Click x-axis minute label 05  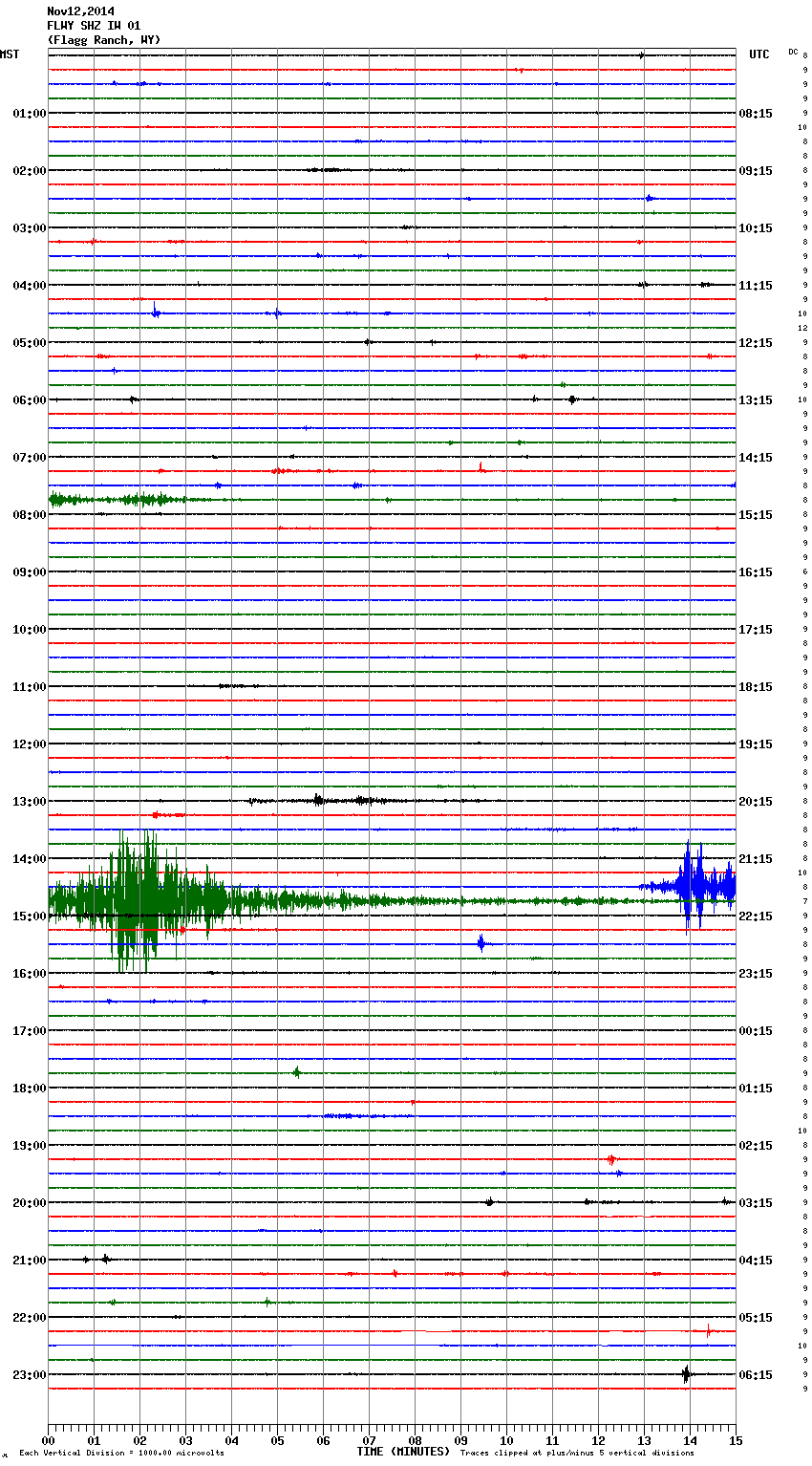(x=277, y=1440)
